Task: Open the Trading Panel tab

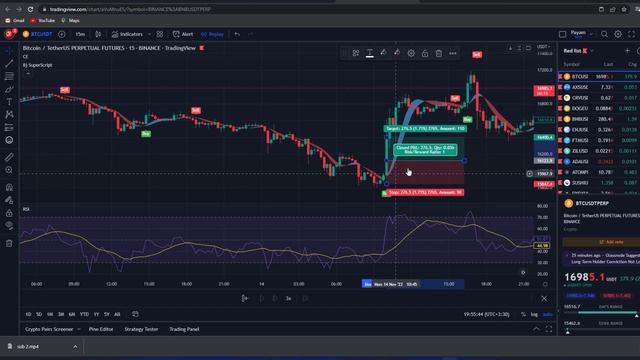Action: pyautogui.click(x=184, y=329)
